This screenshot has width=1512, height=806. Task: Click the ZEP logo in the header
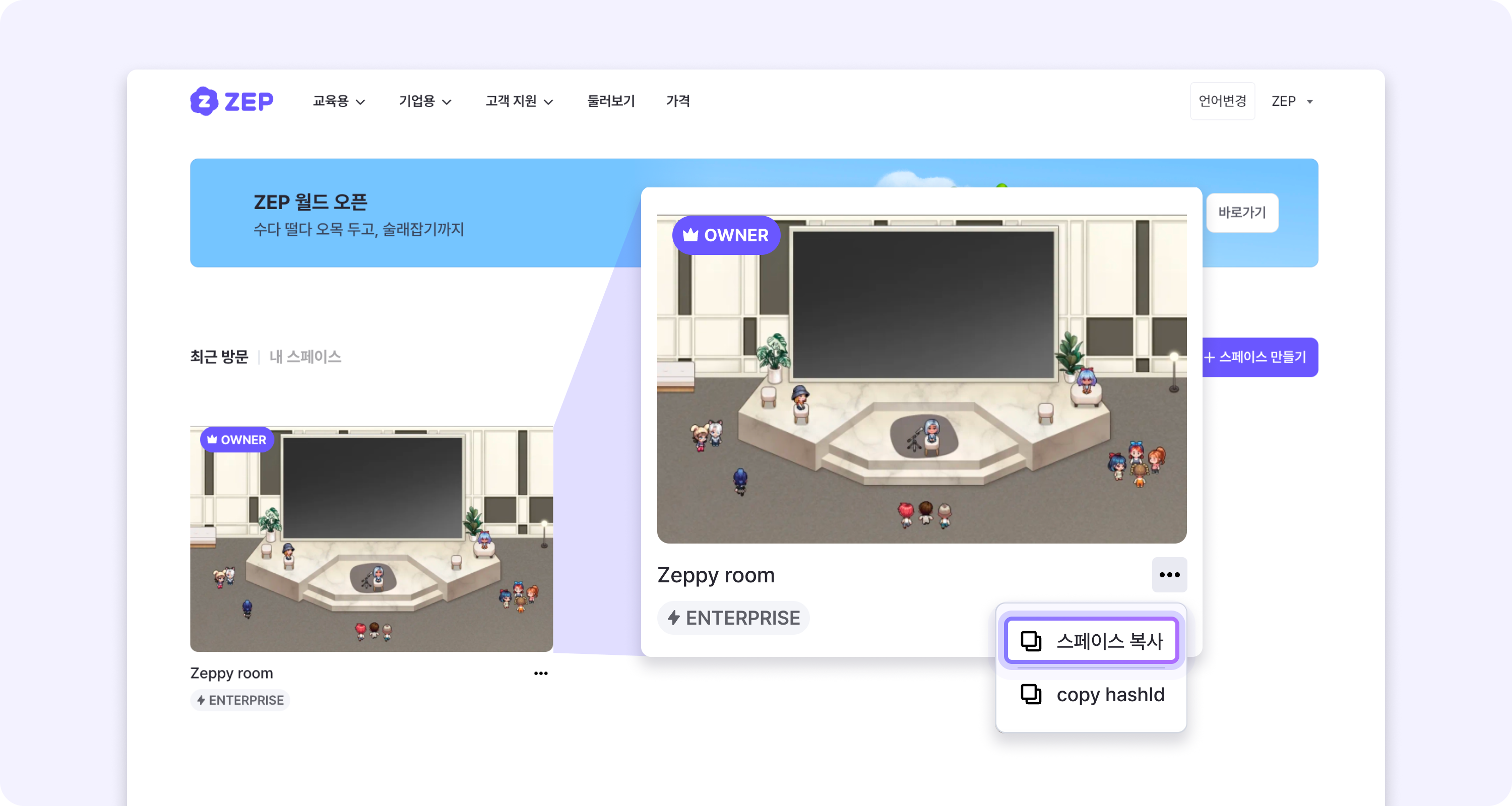[232, 101]
